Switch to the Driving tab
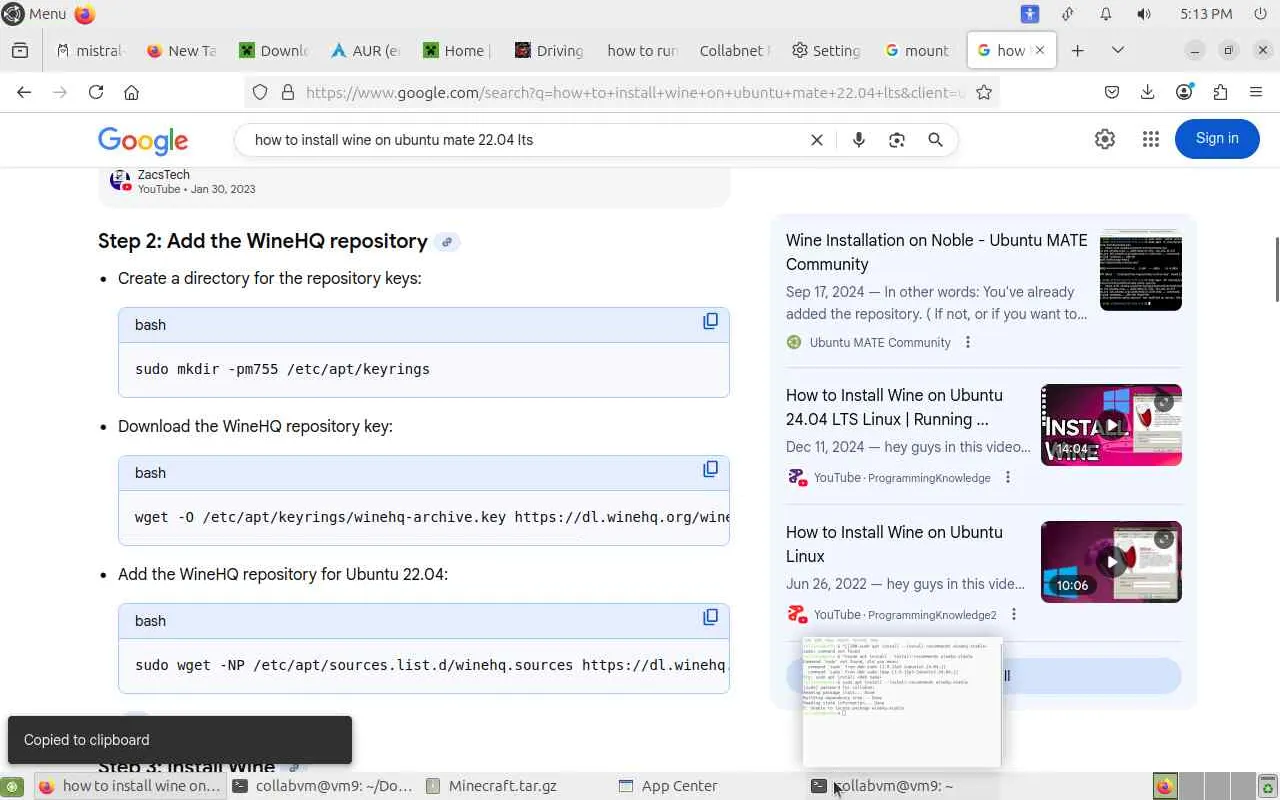This screenshot has height=800, width=1280. click(x=549, y=50)
